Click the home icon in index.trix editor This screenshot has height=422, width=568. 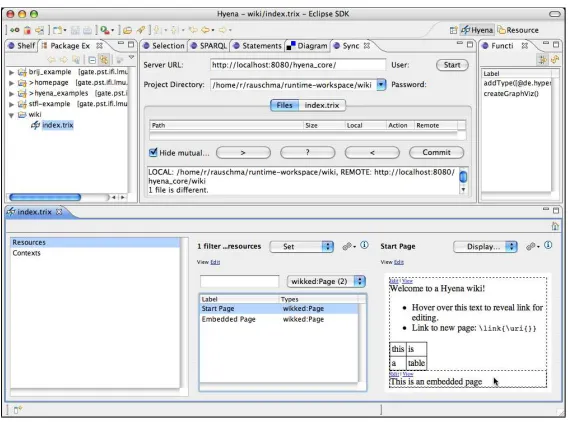click(x=555, y=226)
